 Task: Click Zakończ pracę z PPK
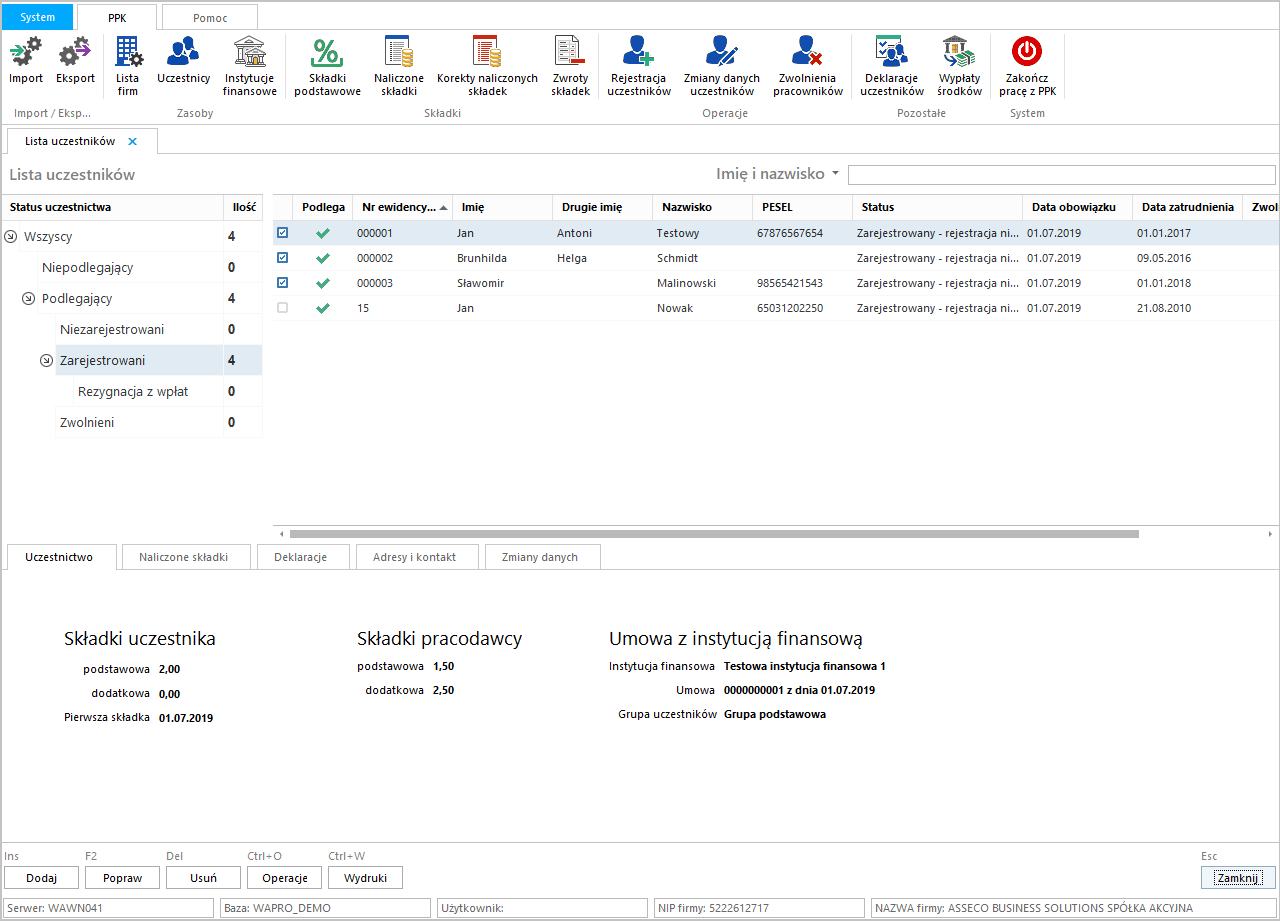[x=1027, y=66]
